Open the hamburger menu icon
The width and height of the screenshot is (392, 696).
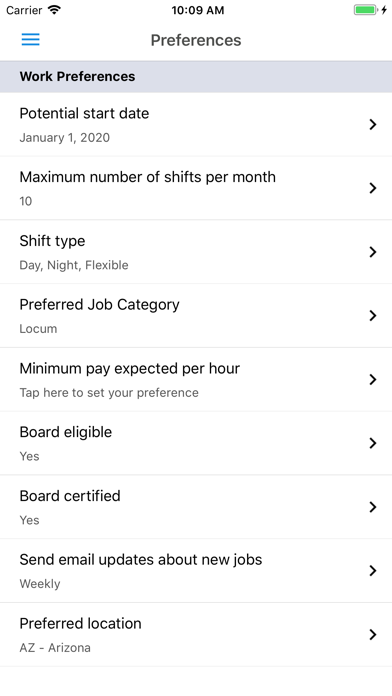(31, 40)
